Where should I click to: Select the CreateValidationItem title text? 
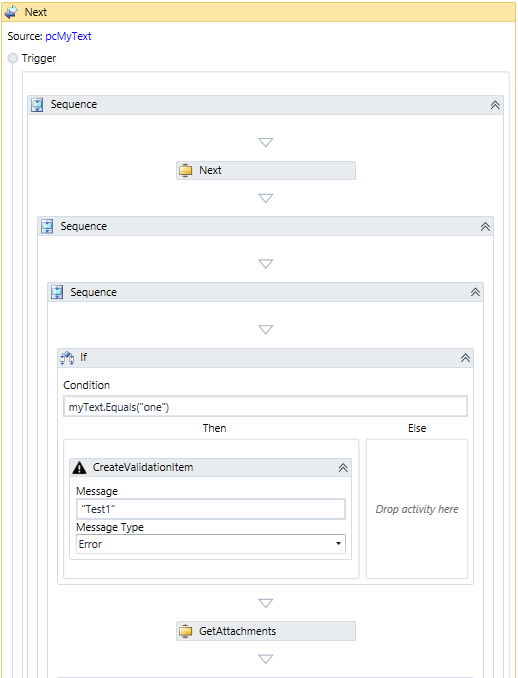143,467
